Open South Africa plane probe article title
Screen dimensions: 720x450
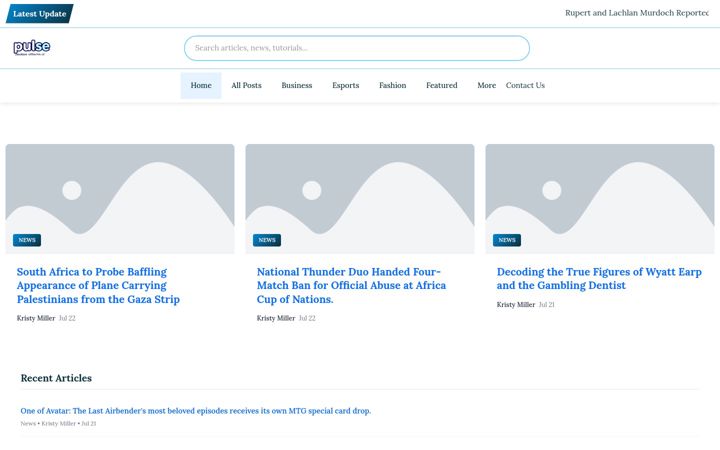coord(98,286)
